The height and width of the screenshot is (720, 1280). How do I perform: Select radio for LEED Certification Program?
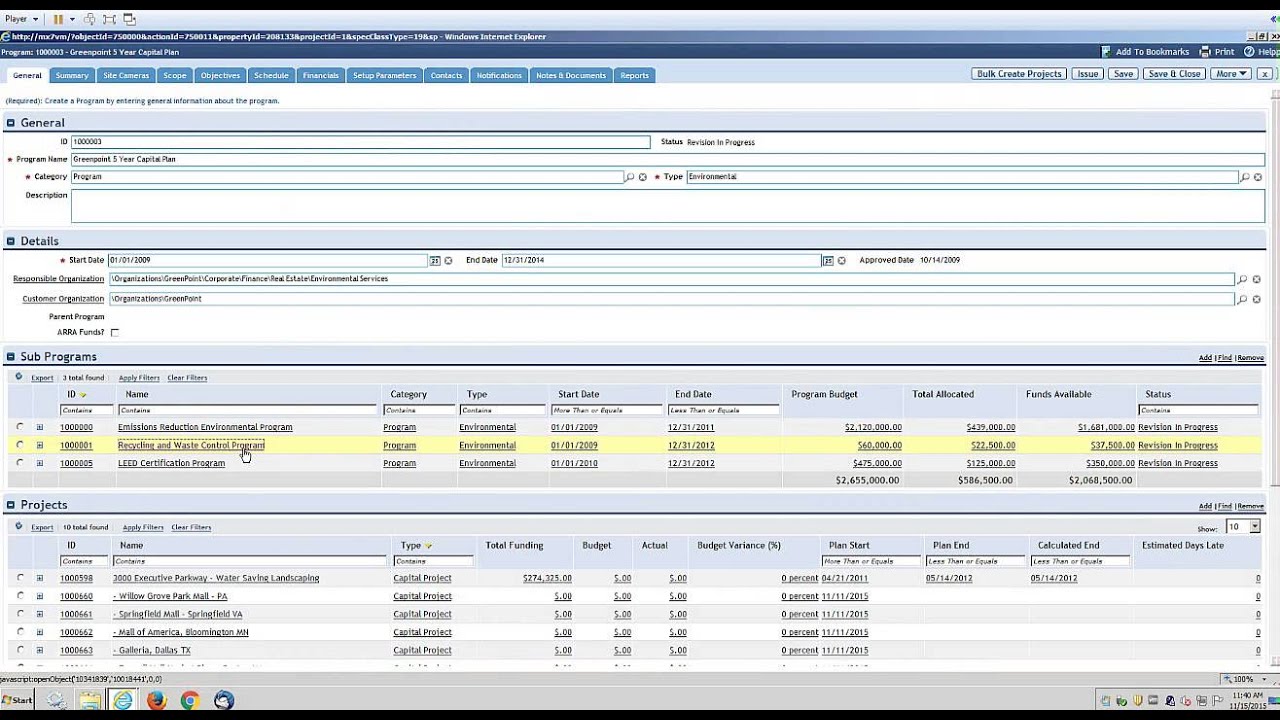click(x=20, y=463)
